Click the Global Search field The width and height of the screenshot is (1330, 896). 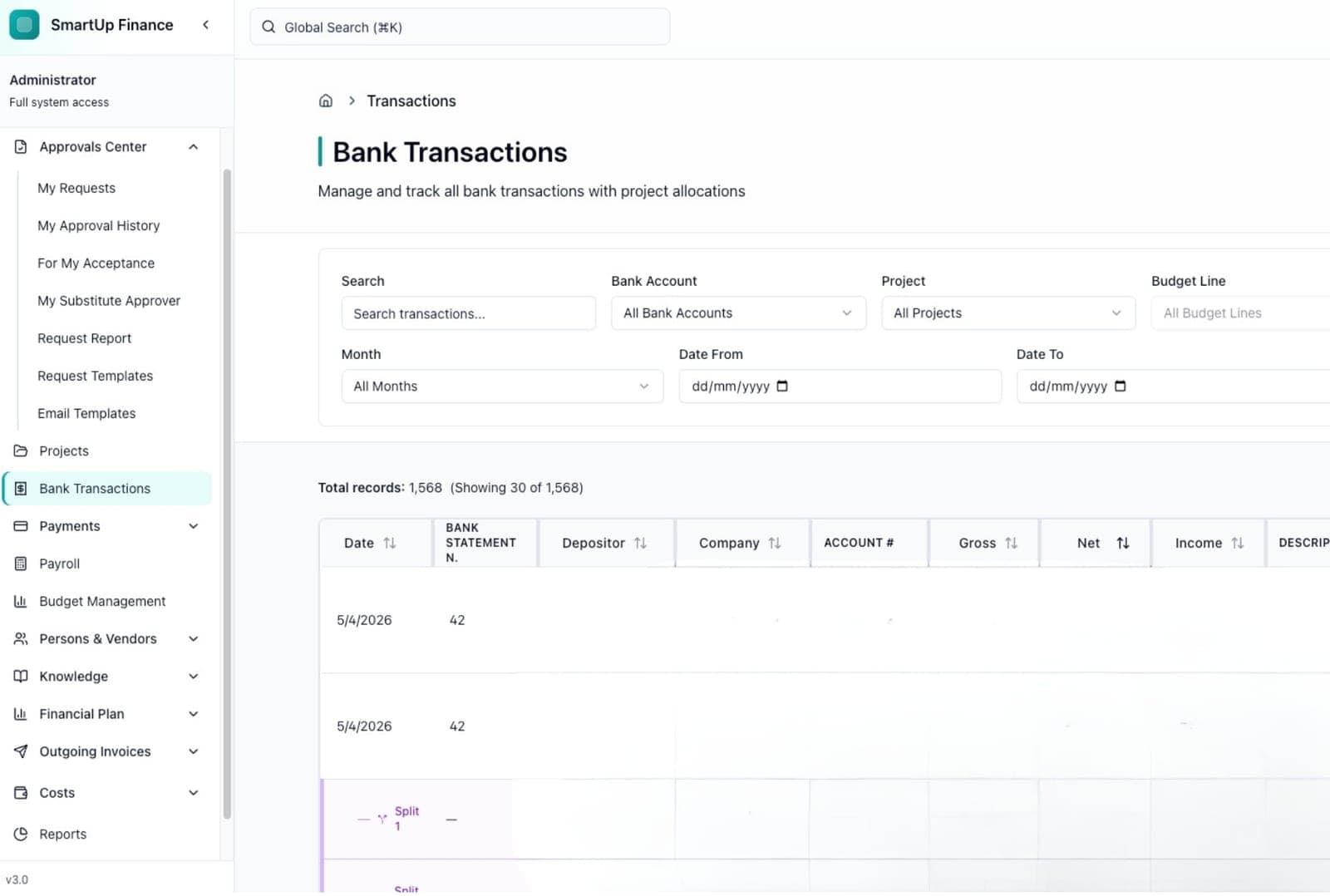460,27
